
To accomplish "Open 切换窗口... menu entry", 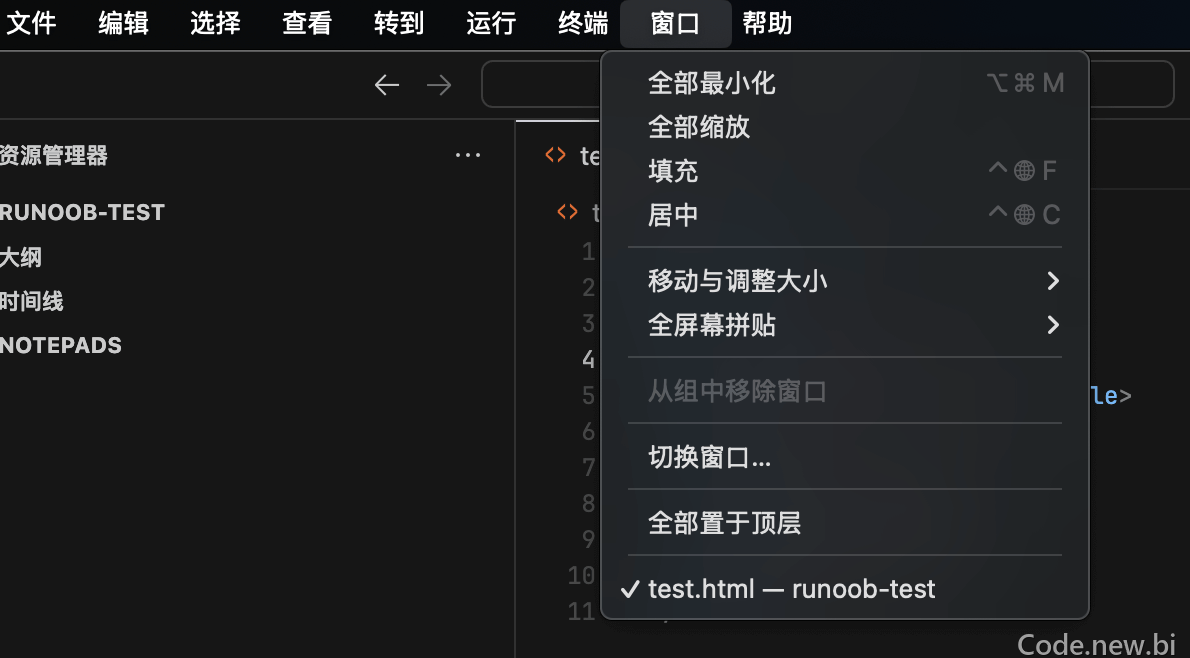I will (x=845, y=457).
